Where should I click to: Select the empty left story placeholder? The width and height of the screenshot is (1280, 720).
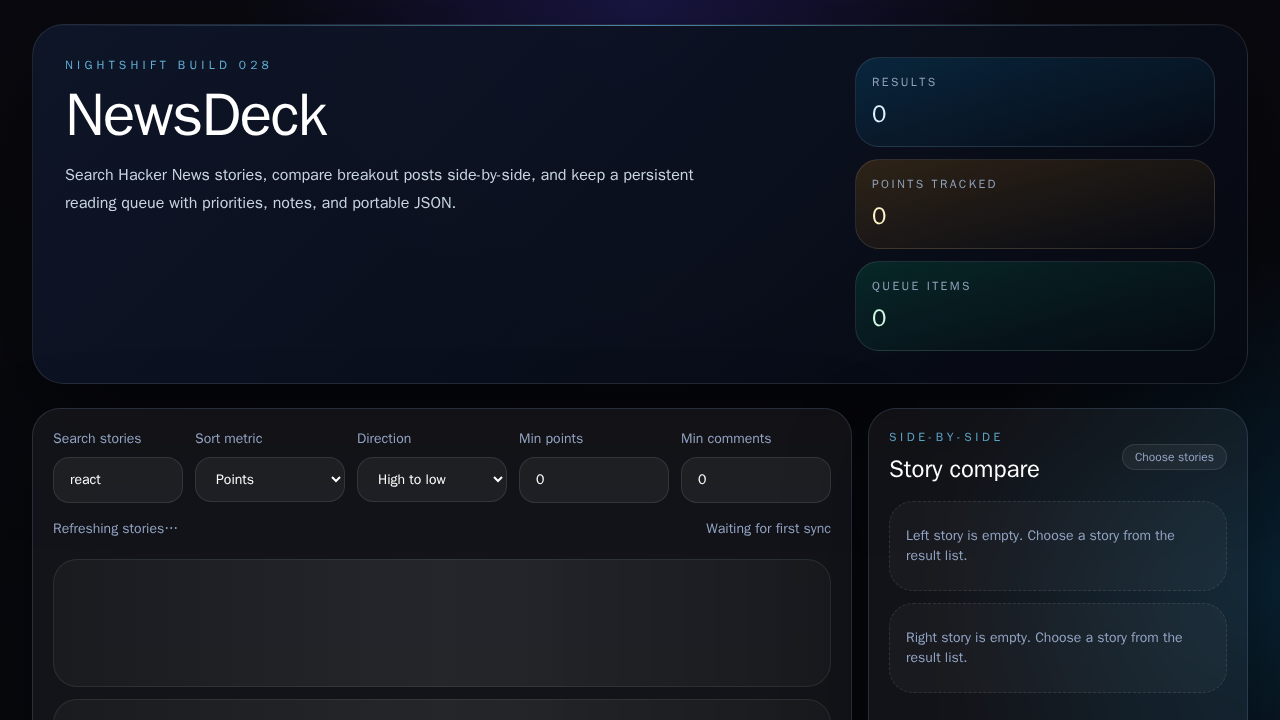click(1057, 546)
